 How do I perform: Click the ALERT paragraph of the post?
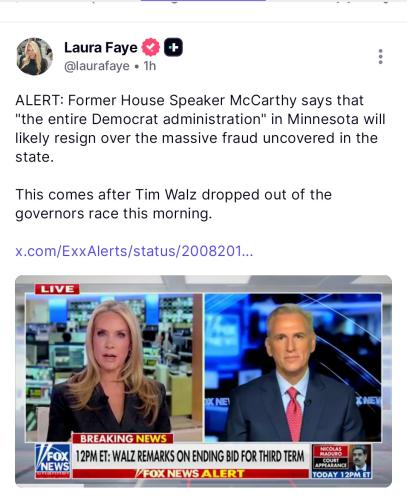(x=200, y=129)
